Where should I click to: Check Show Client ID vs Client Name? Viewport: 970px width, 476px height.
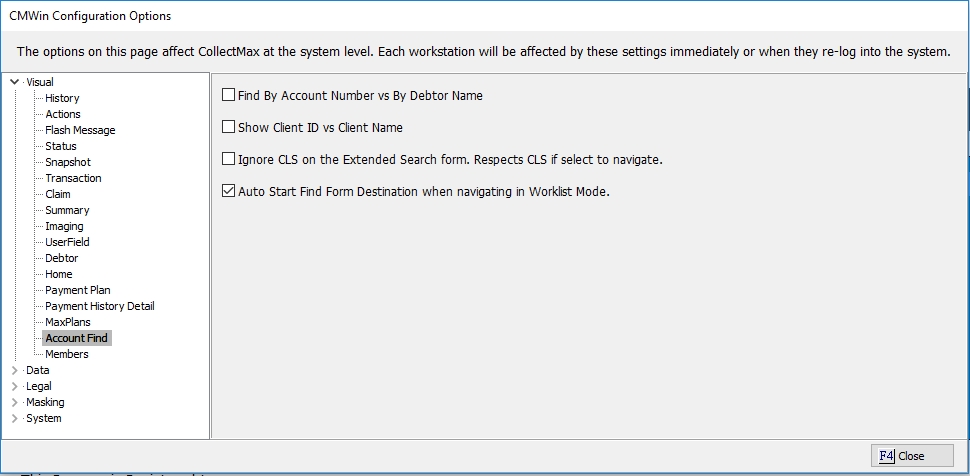228,128
